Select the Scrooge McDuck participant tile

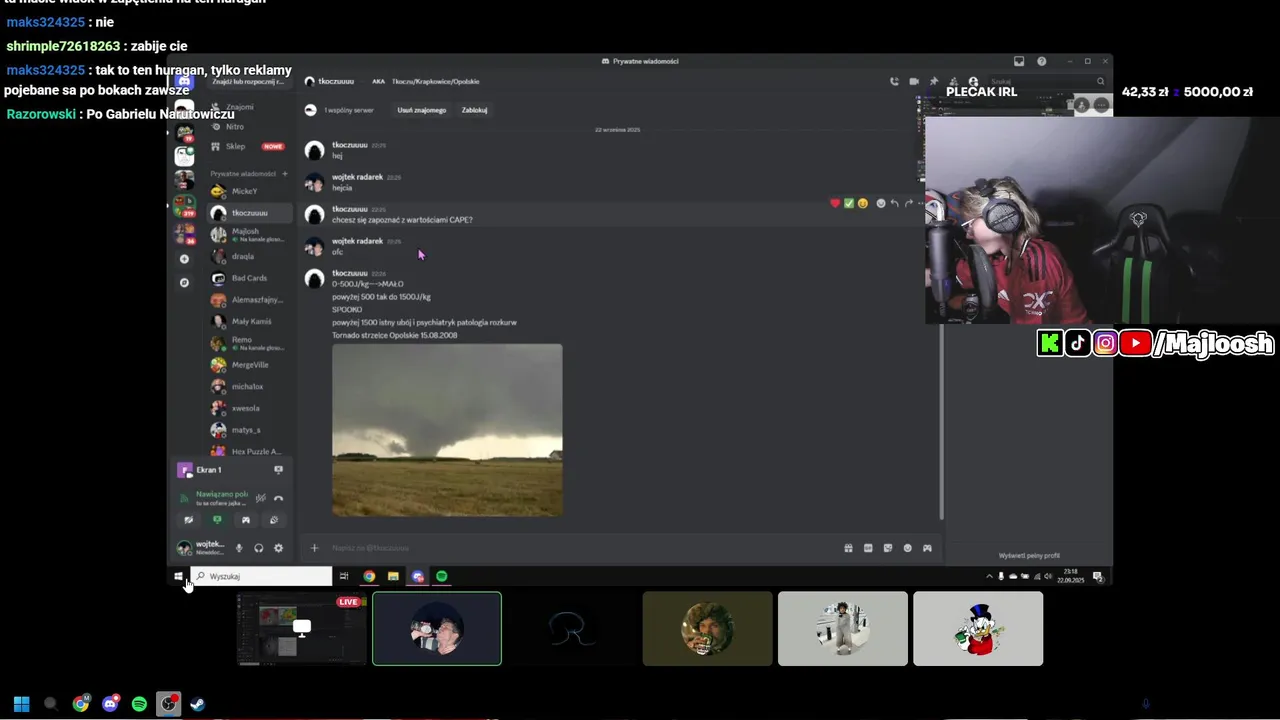(978, 629)
